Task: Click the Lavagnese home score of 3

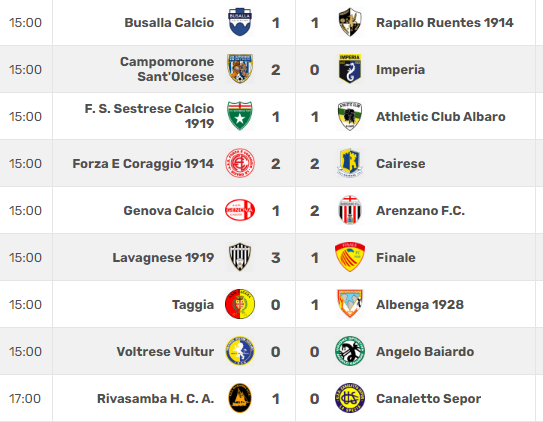Action: point(276,258)
